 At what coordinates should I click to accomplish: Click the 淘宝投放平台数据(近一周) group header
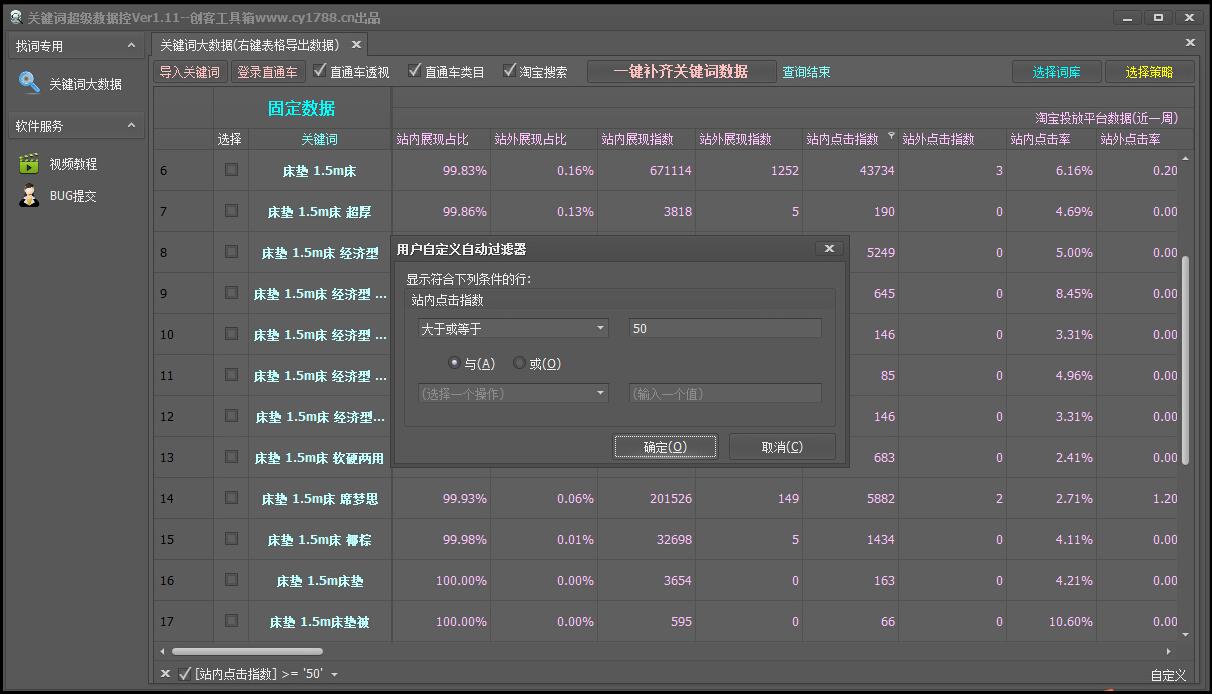coord(1106,118)
